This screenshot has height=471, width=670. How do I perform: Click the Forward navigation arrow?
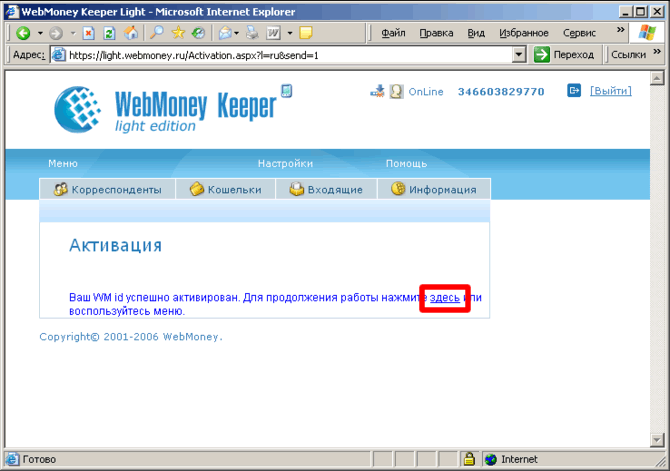pyautogui.click(x=56, y=33)
